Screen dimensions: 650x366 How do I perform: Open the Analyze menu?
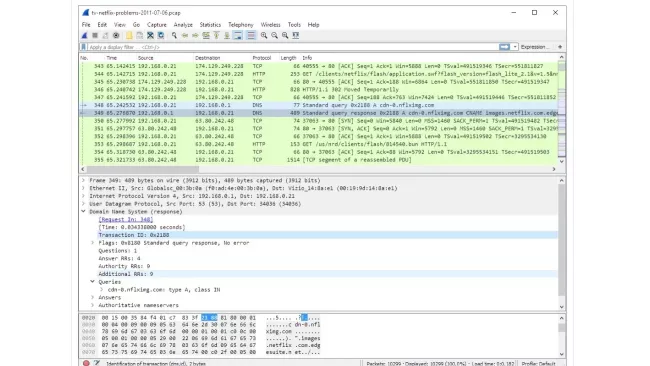pyautogui.click(x=183, y=25)
